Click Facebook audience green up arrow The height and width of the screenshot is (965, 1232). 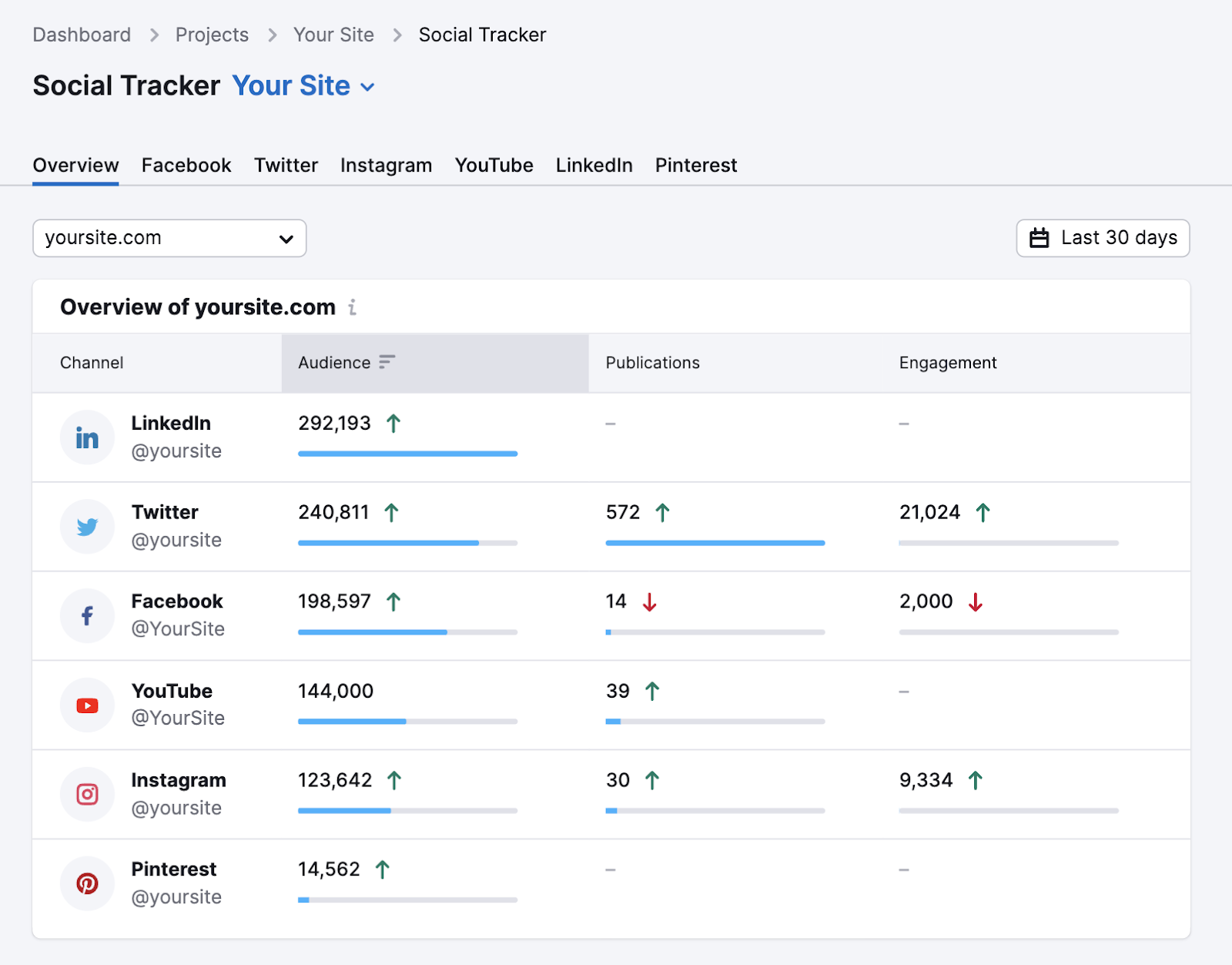click(x=393, y=601)
